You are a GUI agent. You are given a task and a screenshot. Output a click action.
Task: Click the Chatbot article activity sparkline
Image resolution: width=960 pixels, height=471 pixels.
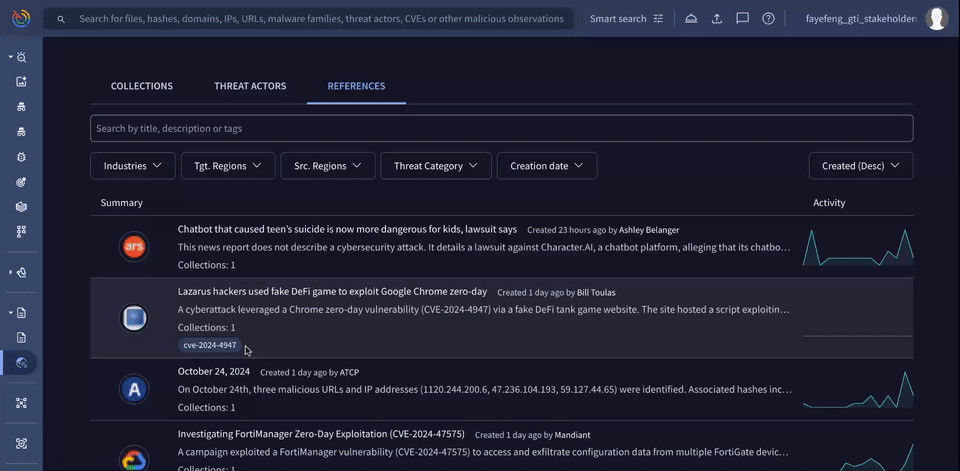pyautogui.click(x=858, y=247)
